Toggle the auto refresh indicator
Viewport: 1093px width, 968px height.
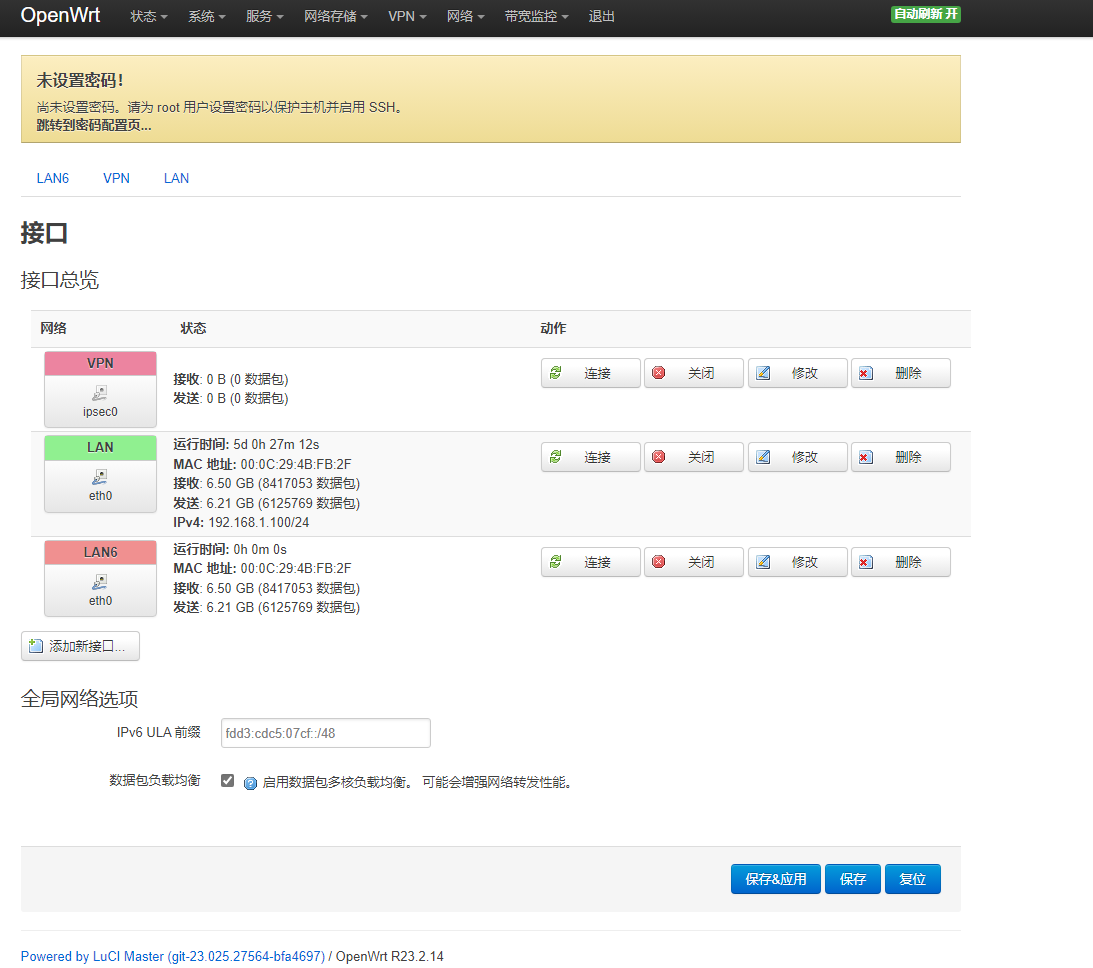(x=926, y=14)
